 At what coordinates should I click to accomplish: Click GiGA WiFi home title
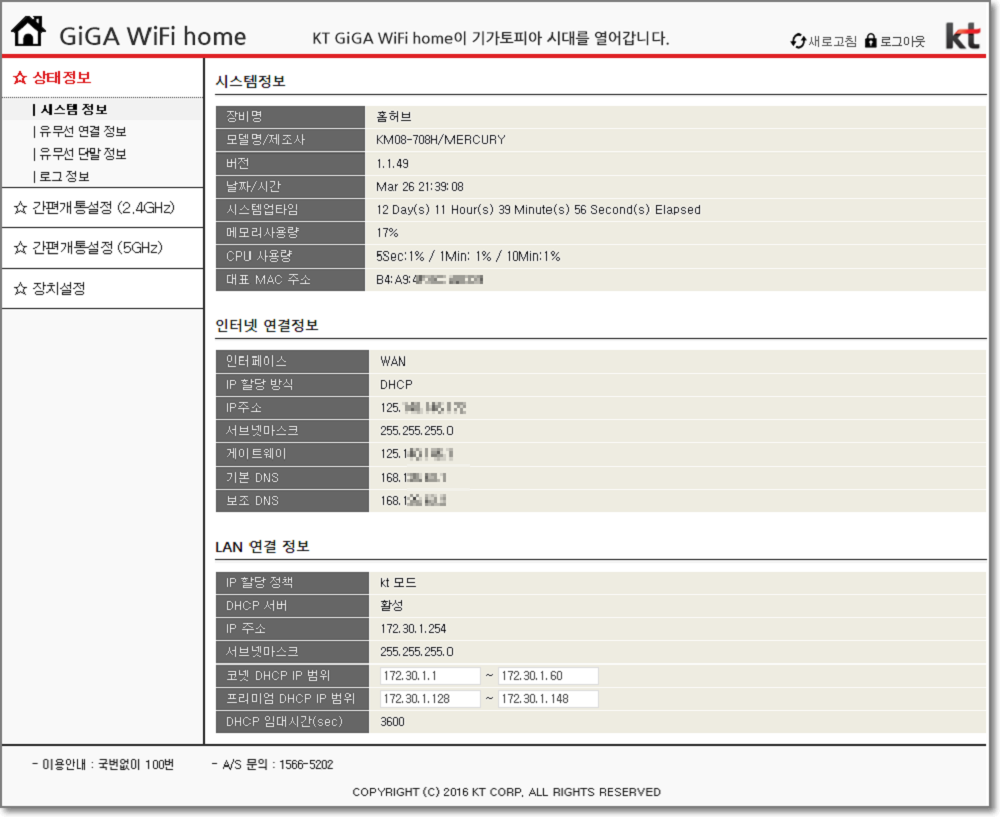point(152,36)
